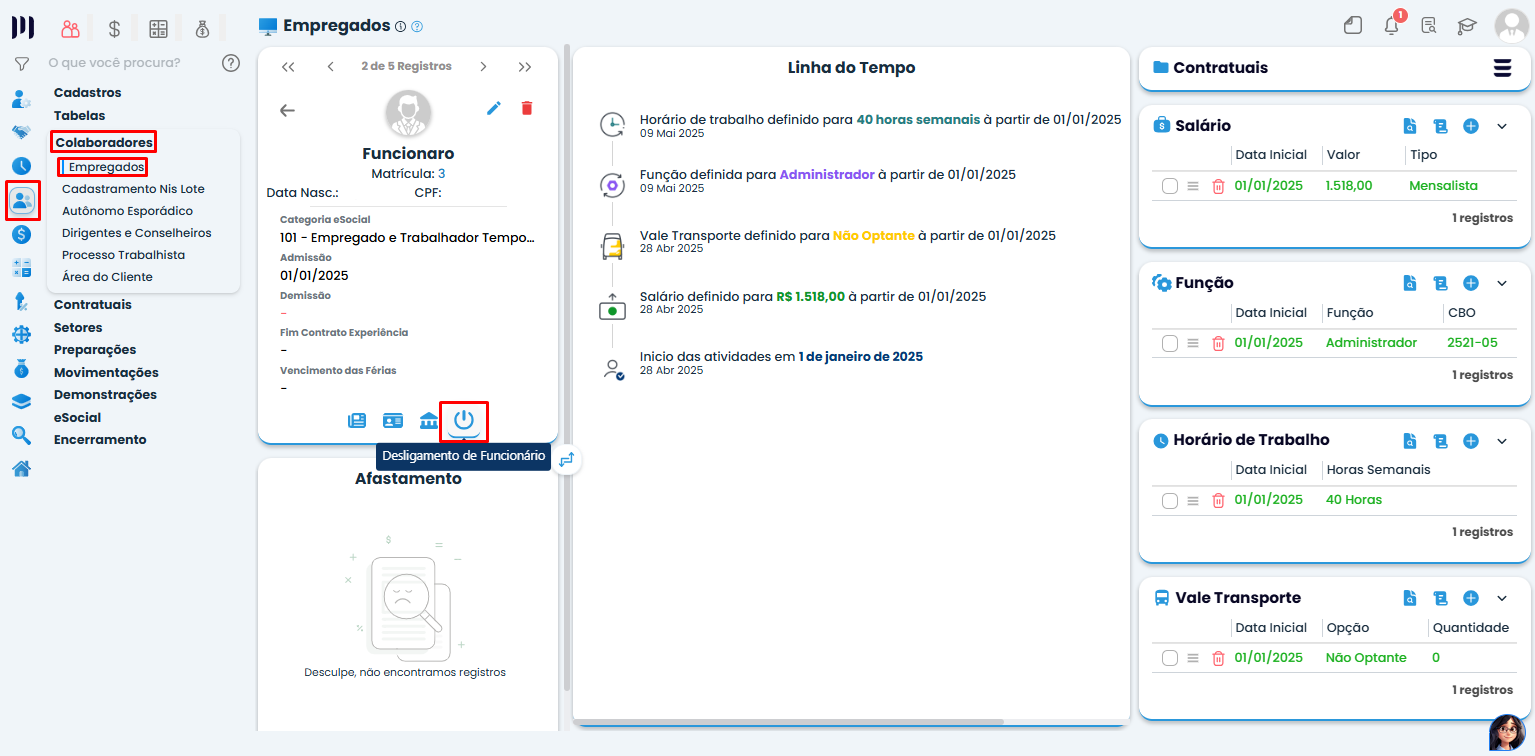The height and width of the screenshot is (756, 1535).
Task: Click in the 'O que você procura?' search field
Action: coord(130,63)
